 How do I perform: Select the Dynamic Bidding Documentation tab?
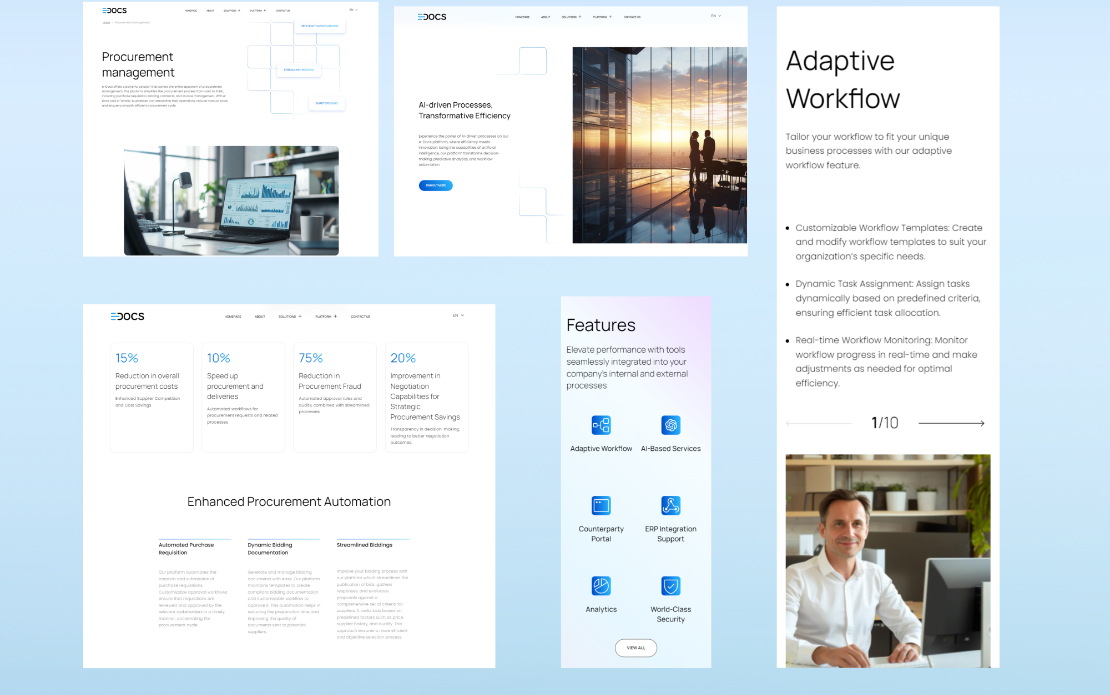tap(283, 547)
